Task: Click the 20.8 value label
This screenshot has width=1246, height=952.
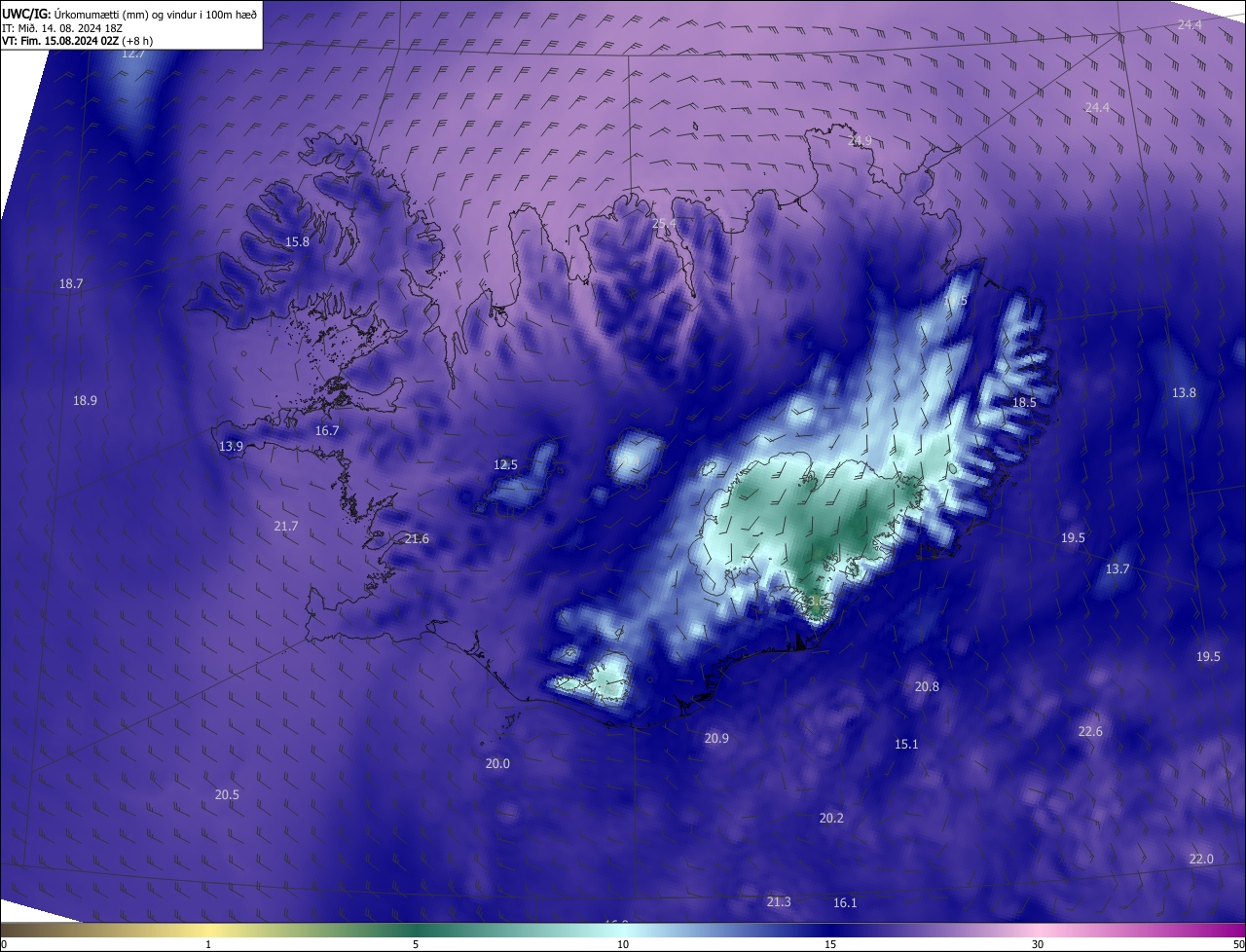Action: [x=927, y=686]
